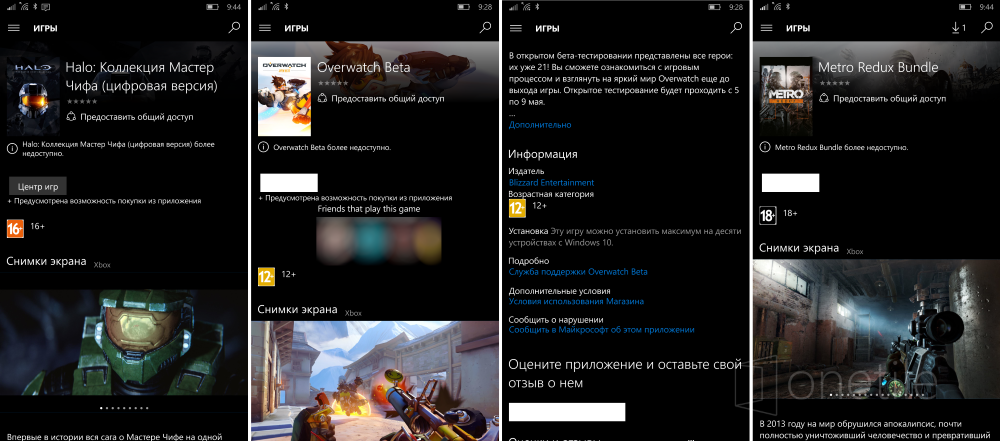The image size is (1000, 441).
Task: Open Служба поддержки Overwatch Beta link
Action: [x=578, y=272]
